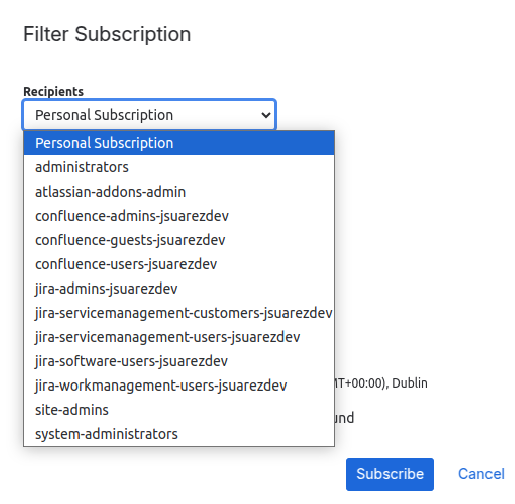
Task: Choose administrators from the recipients list
Action: [x=179, y=167]
